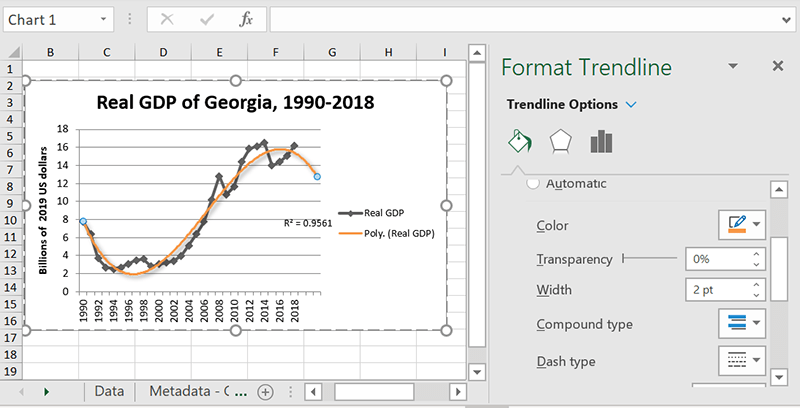Decrease the Transparency percentage spinner
Image resolution: width=800 pixels, height=408 pixels.
(757, 265)
